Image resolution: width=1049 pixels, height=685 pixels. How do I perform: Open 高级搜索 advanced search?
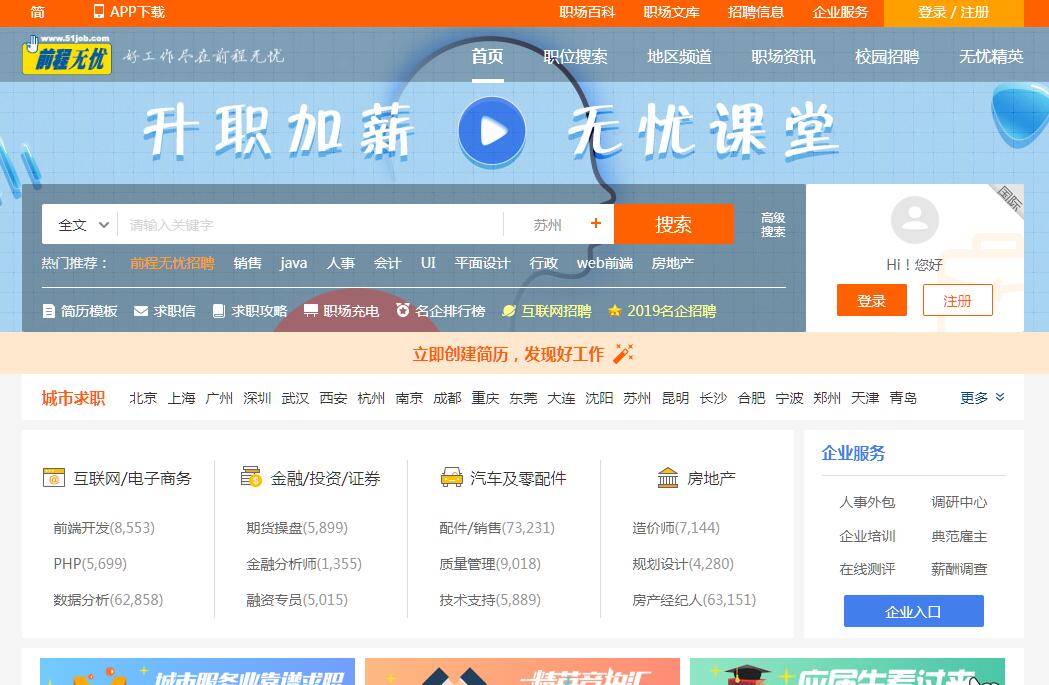pyautogui.click(x=773, y=225)
